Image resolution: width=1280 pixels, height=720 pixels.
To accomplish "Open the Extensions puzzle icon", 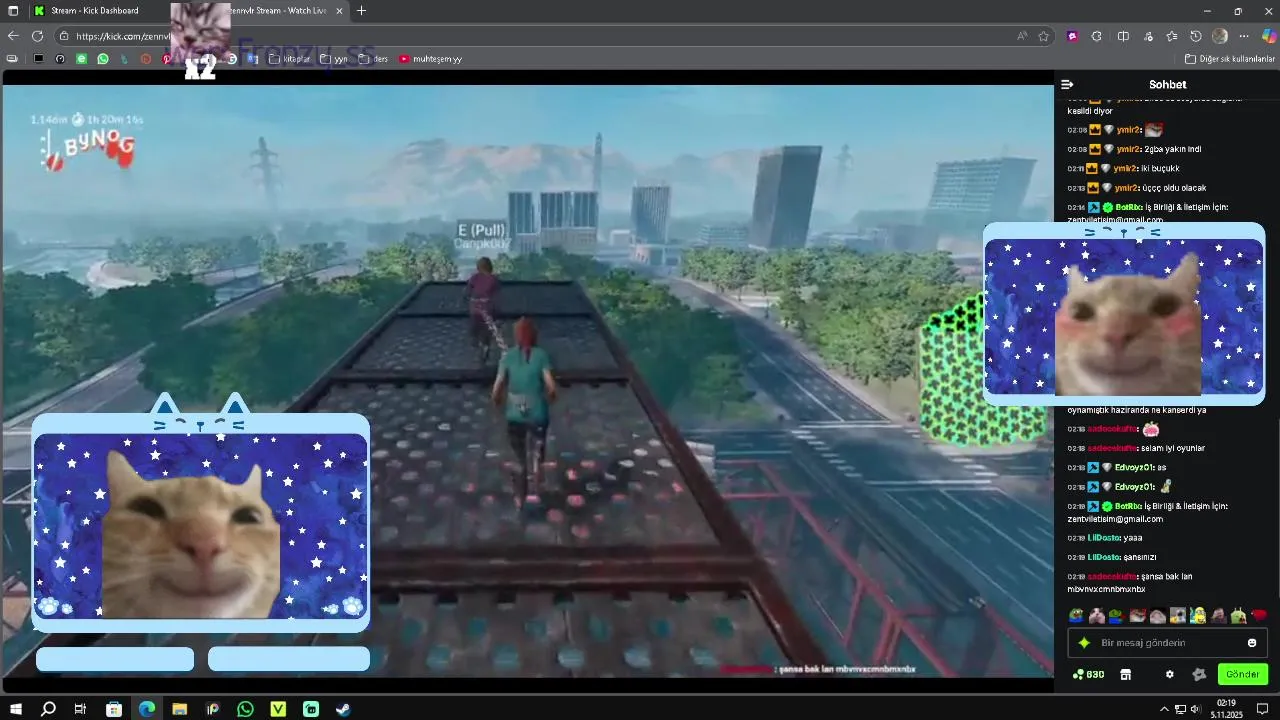I will [x=1097, y=36].
